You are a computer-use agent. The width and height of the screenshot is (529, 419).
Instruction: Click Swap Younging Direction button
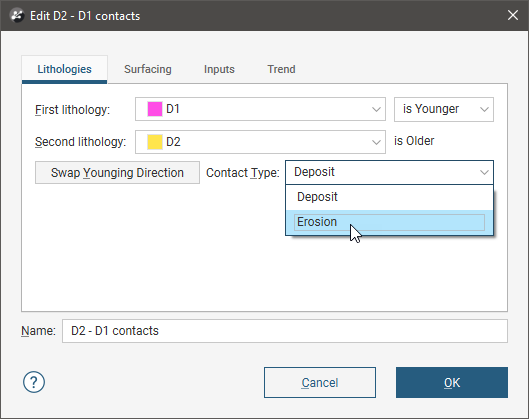[117, 173]
